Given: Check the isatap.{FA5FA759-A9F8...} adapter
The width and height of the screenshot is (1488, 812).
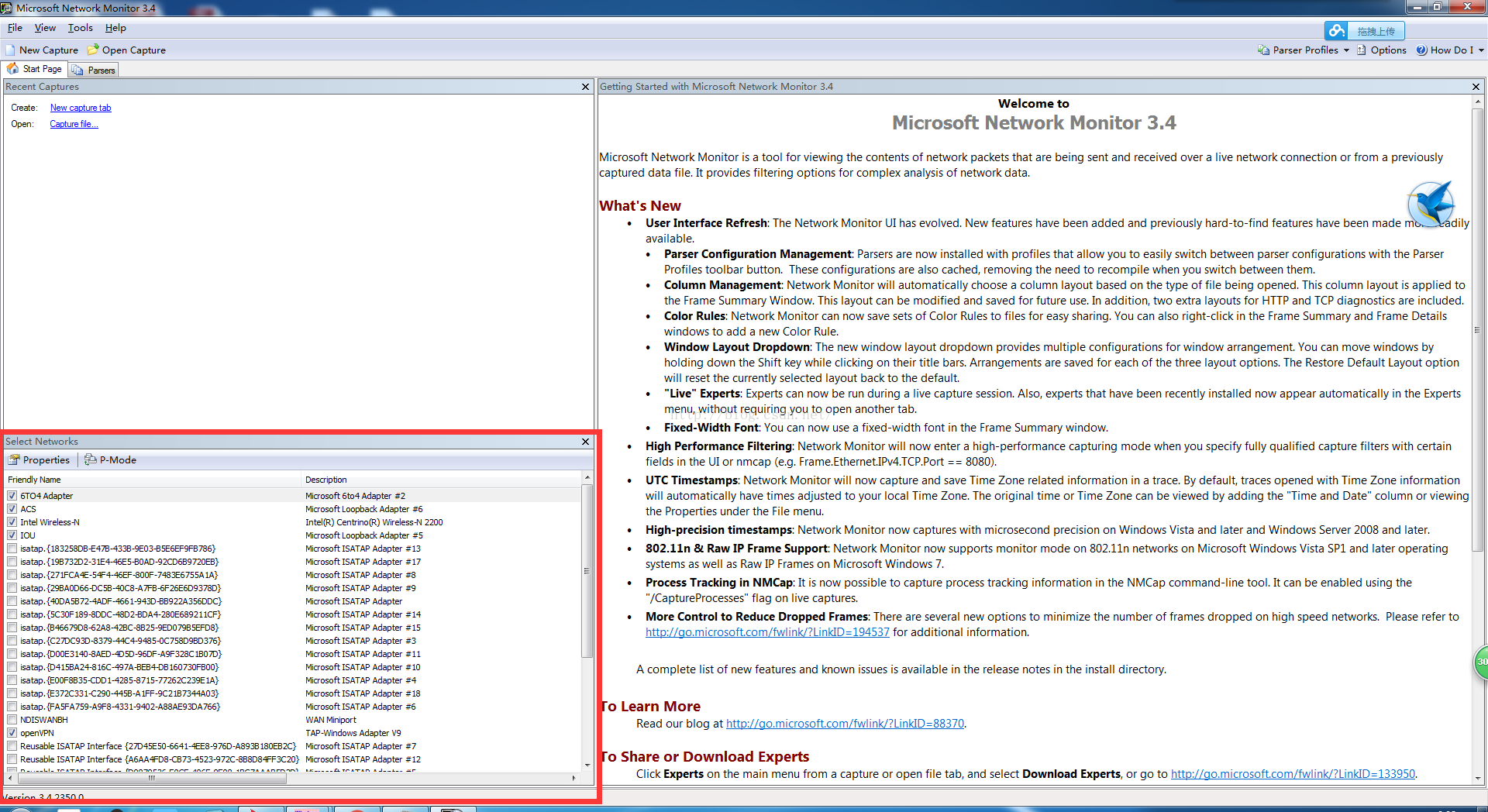Looking at the screenshot, I should click(x=12, y=707).
